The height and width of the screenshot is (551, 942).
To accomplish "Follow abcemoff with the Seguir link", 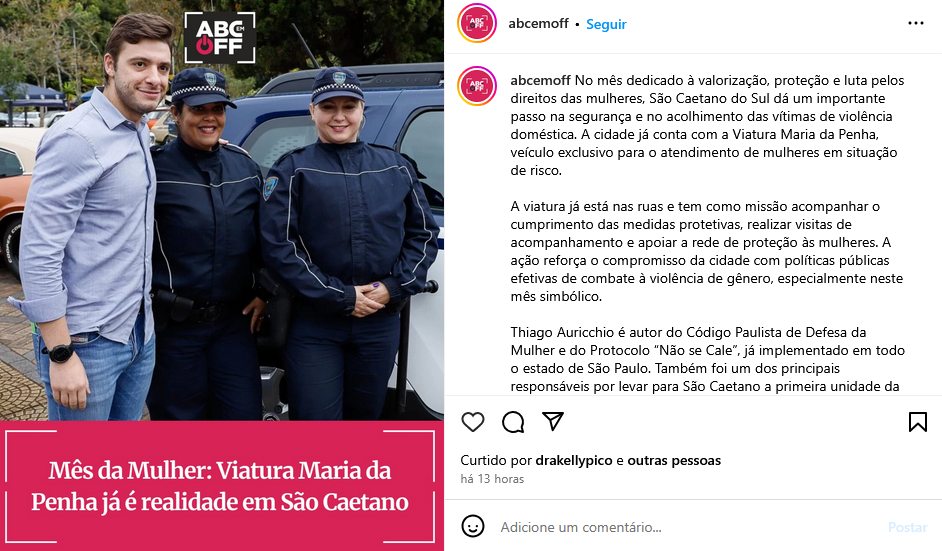I will (606, 24).
